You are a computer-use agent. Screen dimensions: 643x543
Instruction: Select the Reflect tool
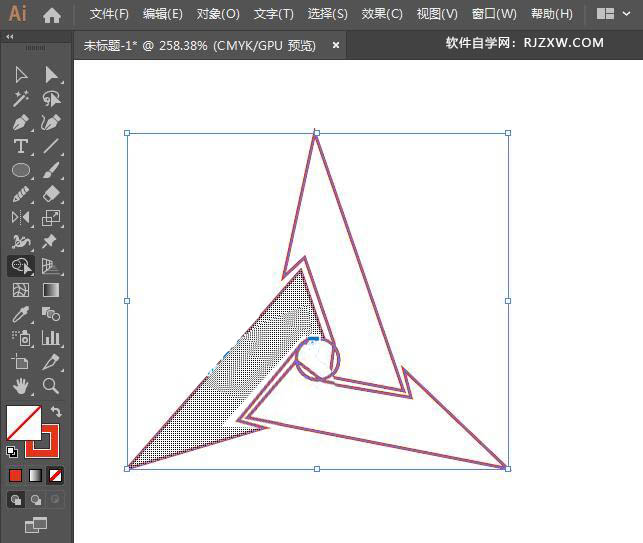pos(21,217)
